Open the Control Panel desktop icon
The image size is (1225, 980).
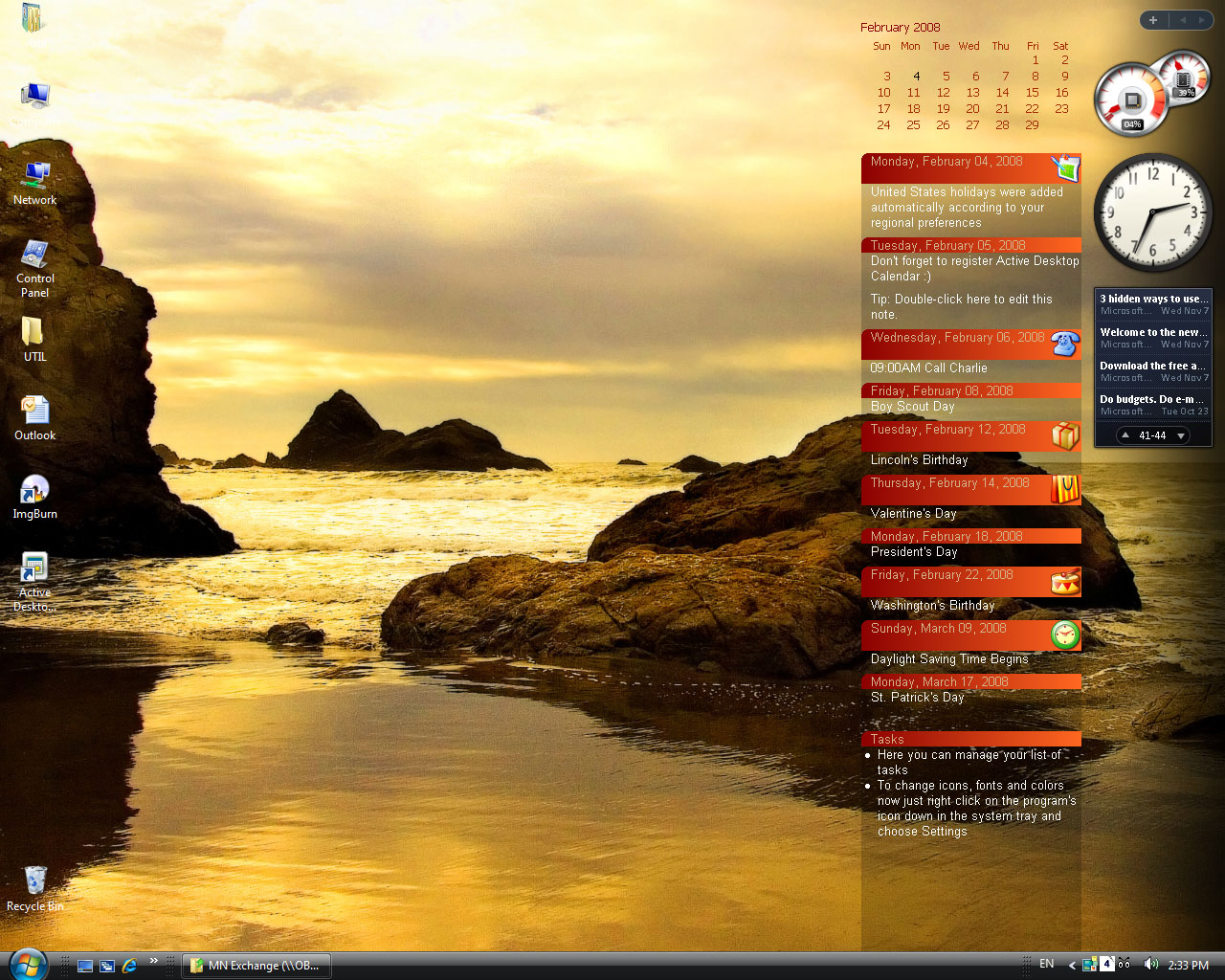(x=34, y=256)
